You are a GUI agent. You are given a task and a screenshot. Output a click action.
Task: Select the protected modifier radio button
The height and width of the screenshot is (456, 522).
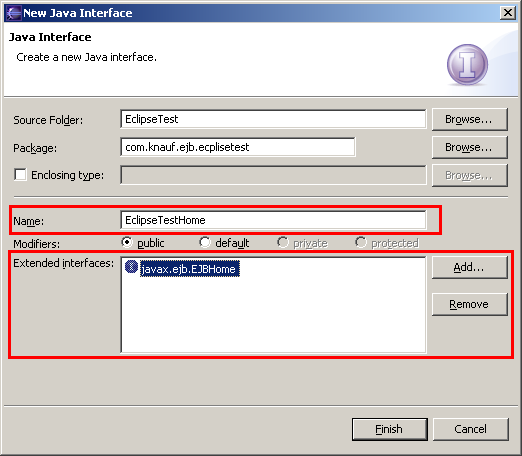[x=361, y=242]
